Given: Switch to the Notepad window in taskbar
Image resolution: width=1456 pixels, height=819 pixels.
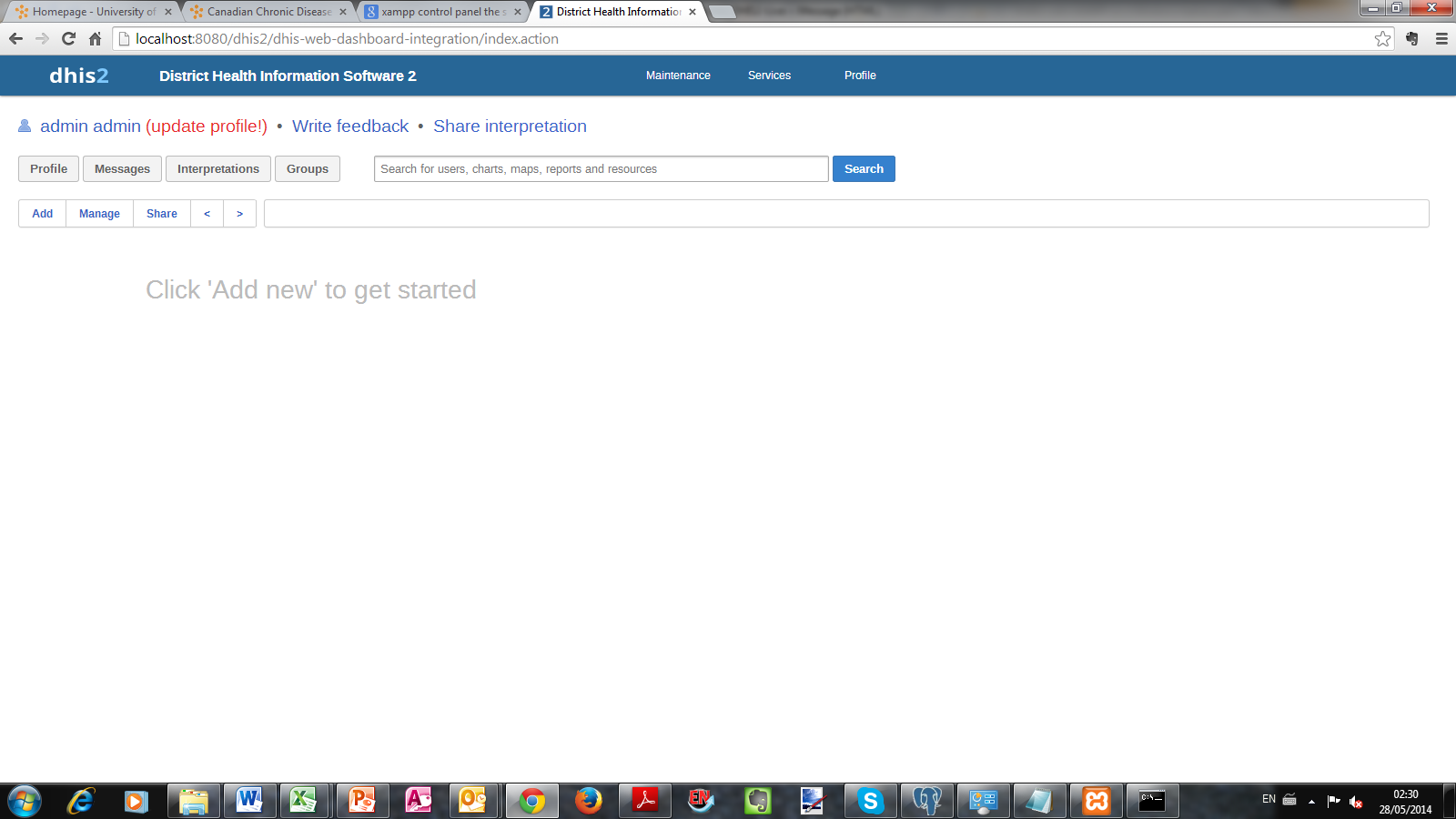Looking at the screenshot, I should point(1039,801).
